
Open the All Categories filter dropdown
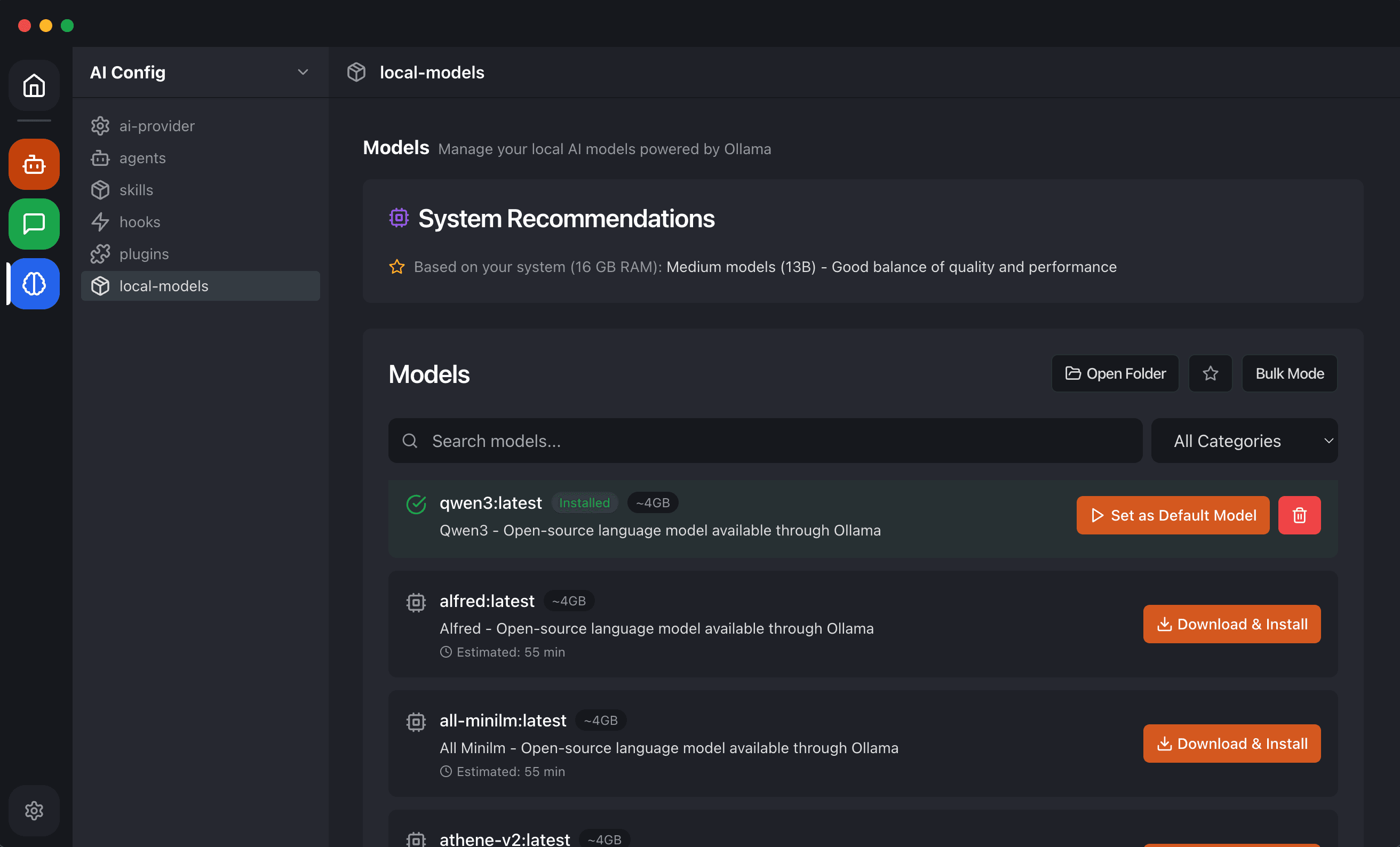[x=1244, y=441]
